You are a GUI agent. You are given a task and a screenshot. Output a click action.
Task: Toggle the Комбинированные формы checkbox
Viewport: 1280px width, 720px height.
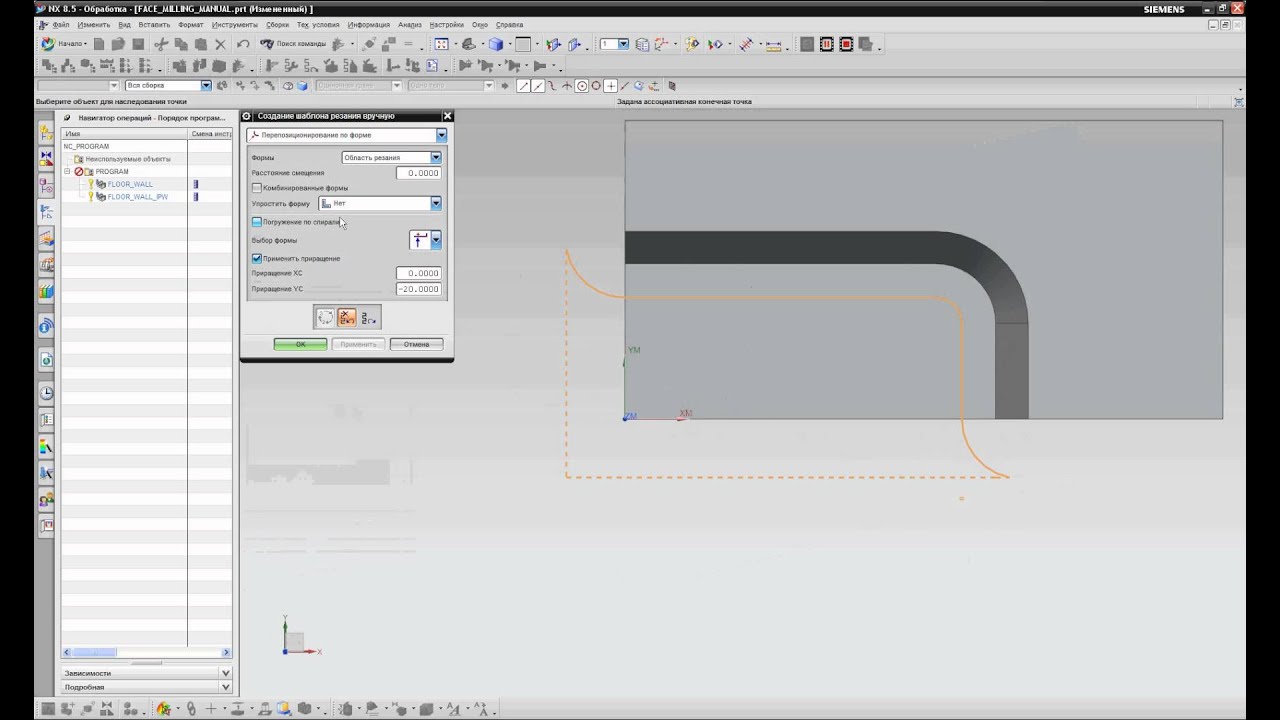coord(257,188)
